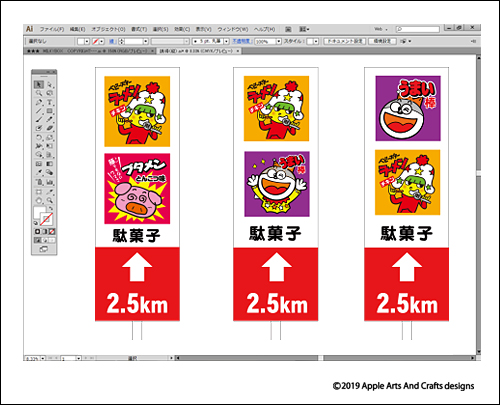Image resolution: width=500 pixels, height=405 pixels.
Task: Click the Fill color box in tools panel
Action: coord(40,212)
